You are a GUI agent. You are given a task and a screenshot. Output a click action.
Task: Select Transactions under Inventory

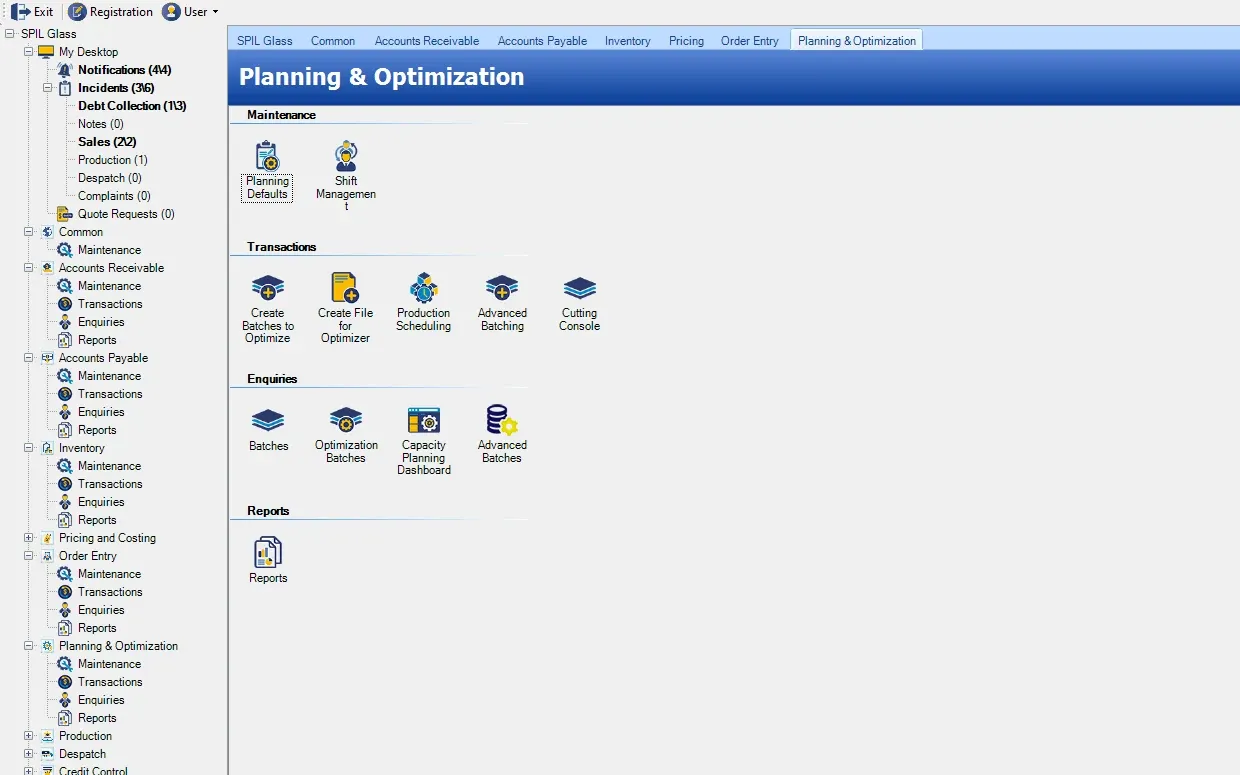110,484
